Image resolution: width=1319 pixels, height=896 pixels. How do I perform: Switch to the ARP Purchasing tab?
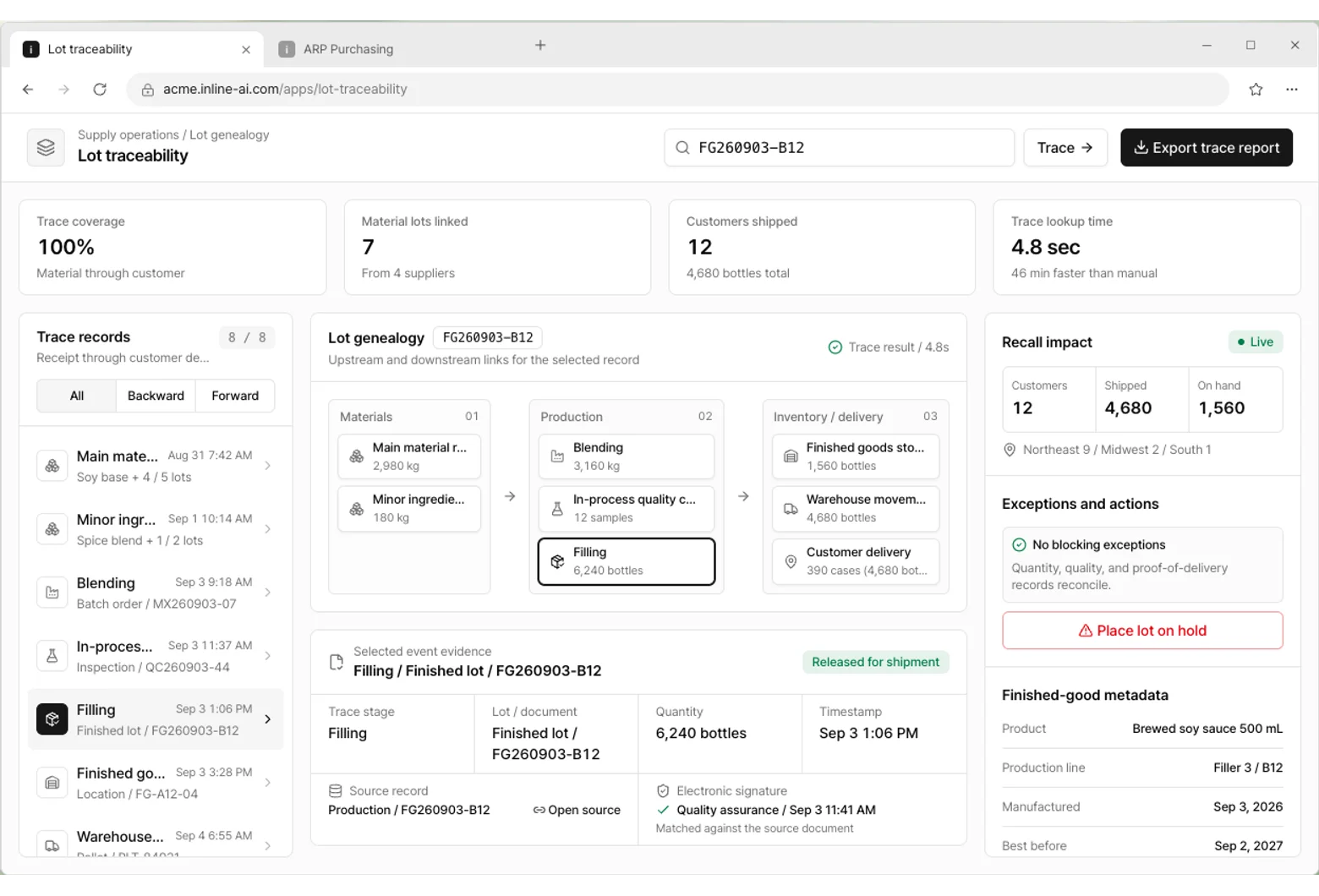348,50
